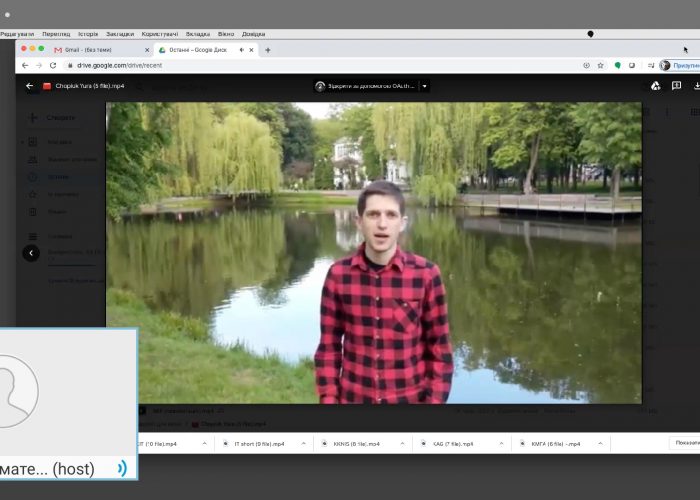
Task: Click the add to Drive icon
Action: pos(655,86)
